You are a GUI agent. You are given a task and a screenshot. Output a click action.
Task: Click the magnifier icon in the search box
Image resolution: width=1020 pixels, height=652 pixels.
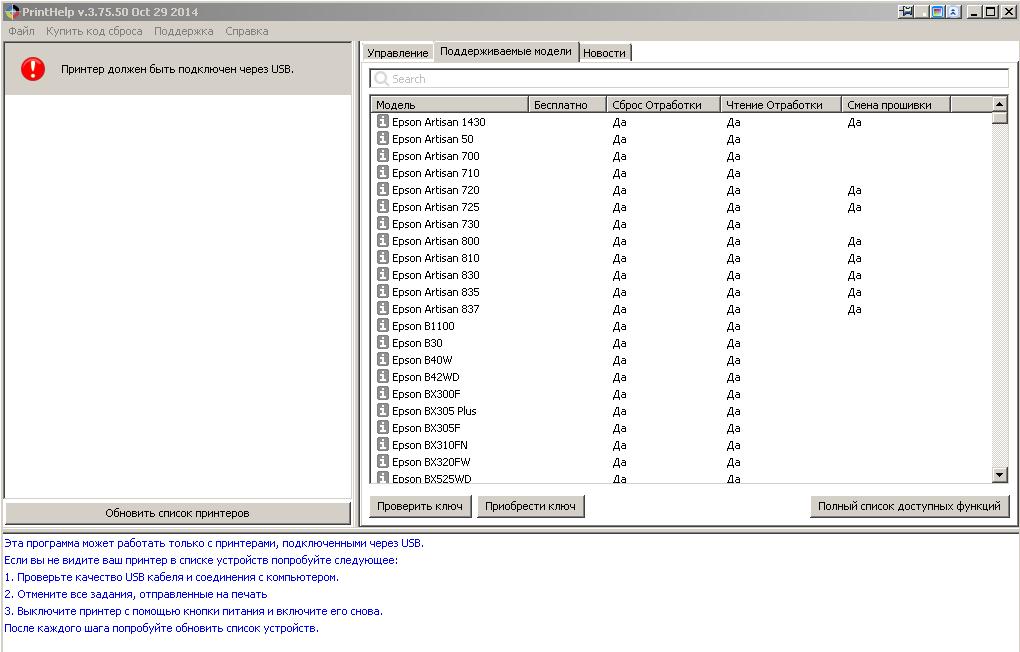tap(382, 79)
